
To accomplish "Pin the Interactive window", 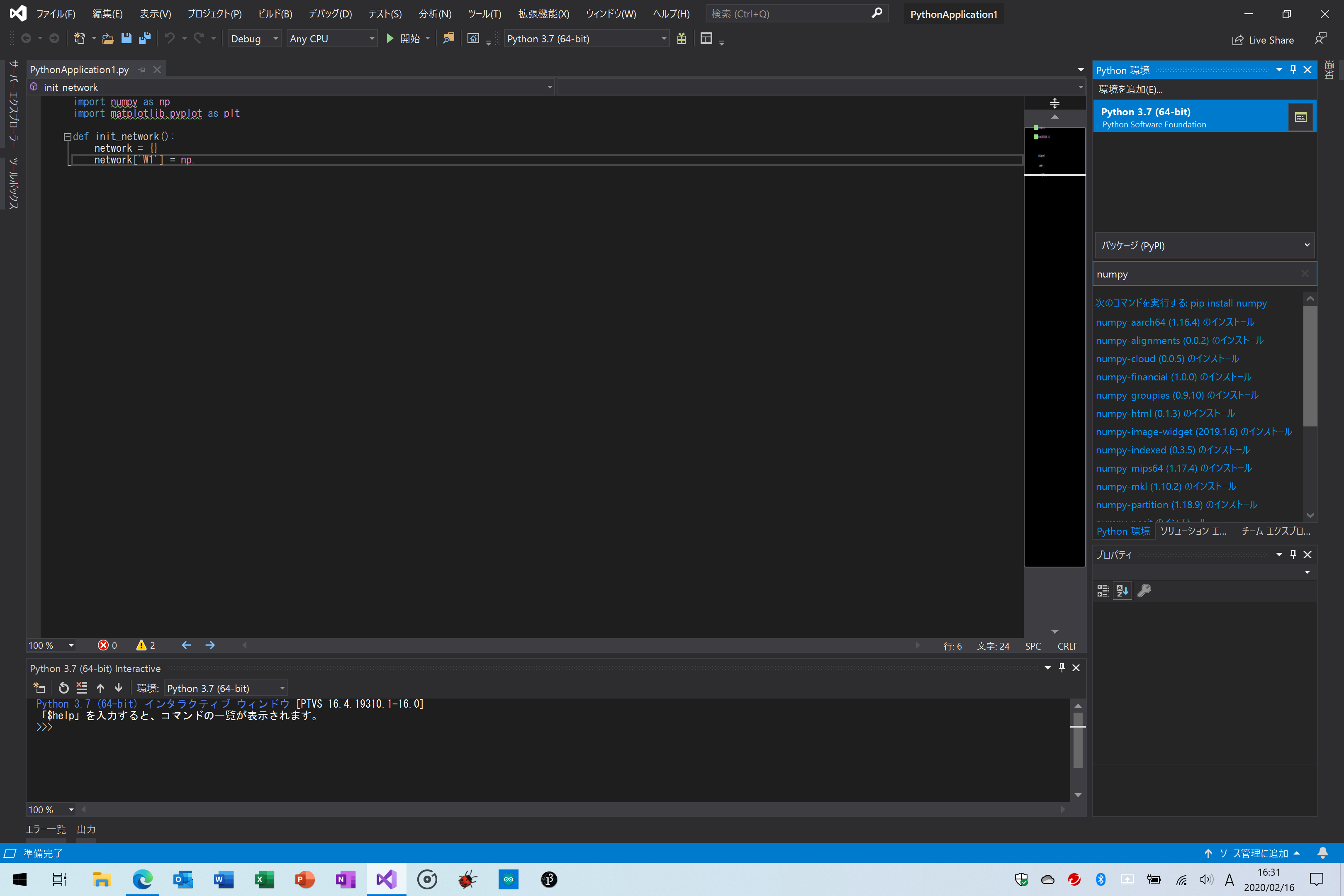I will pos(1062,667).
